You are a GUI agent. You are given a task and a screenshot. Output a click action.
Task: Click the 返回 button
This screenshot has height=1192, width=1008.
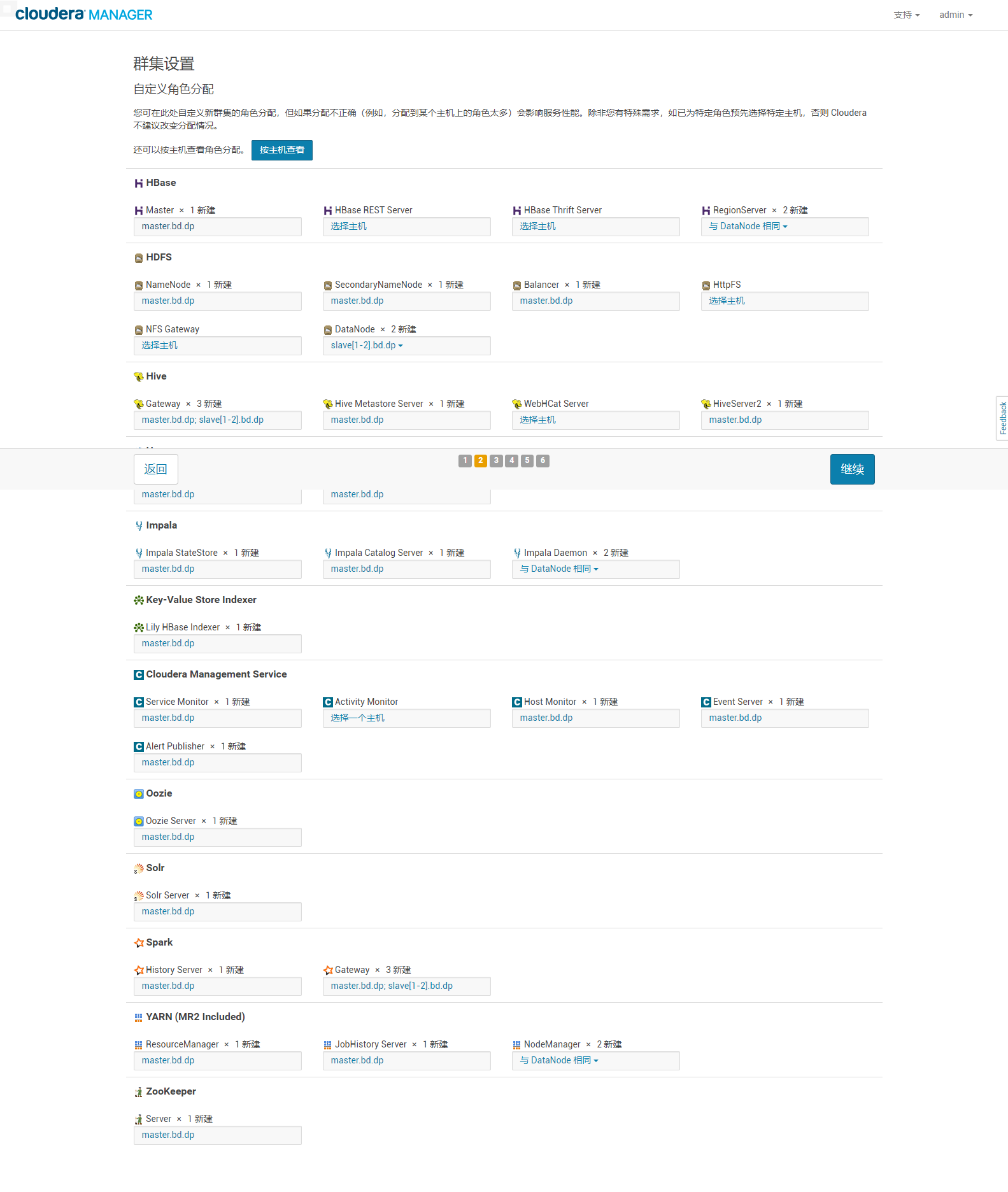[x=156, y=469]
